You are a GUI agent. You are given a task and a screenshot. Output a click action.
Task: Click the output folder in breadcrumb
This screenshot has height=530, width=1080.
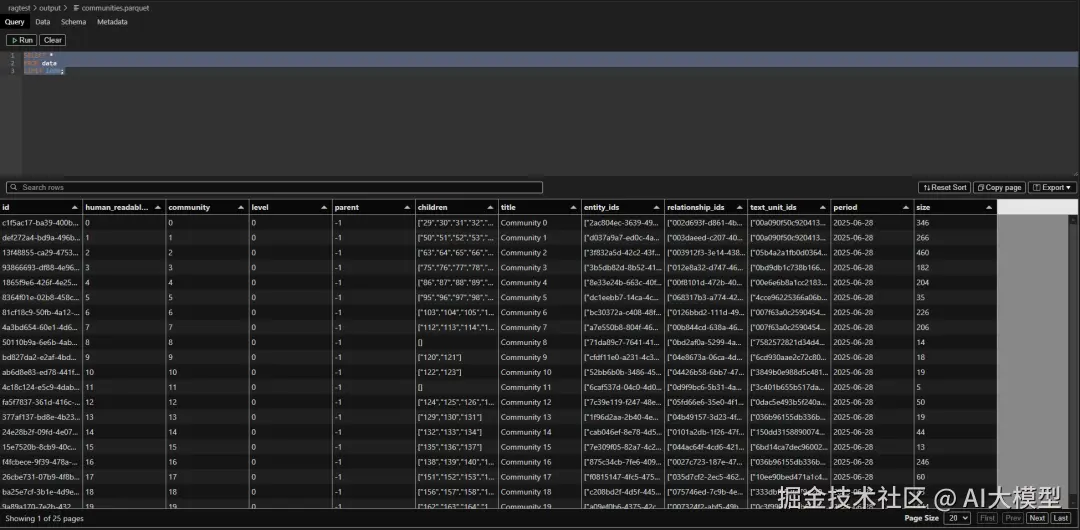(x=51, y=7)
